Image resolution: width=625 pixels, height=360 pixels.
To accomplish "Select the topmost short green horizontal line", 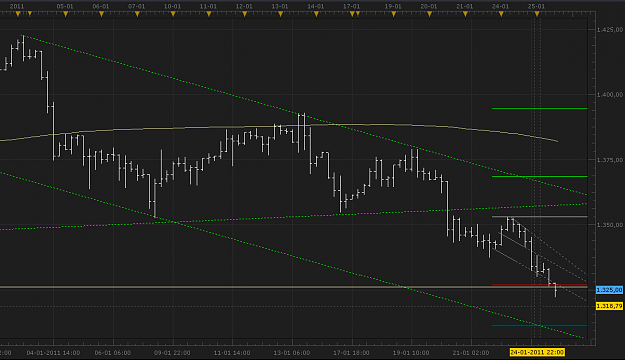I will (540, 108).
